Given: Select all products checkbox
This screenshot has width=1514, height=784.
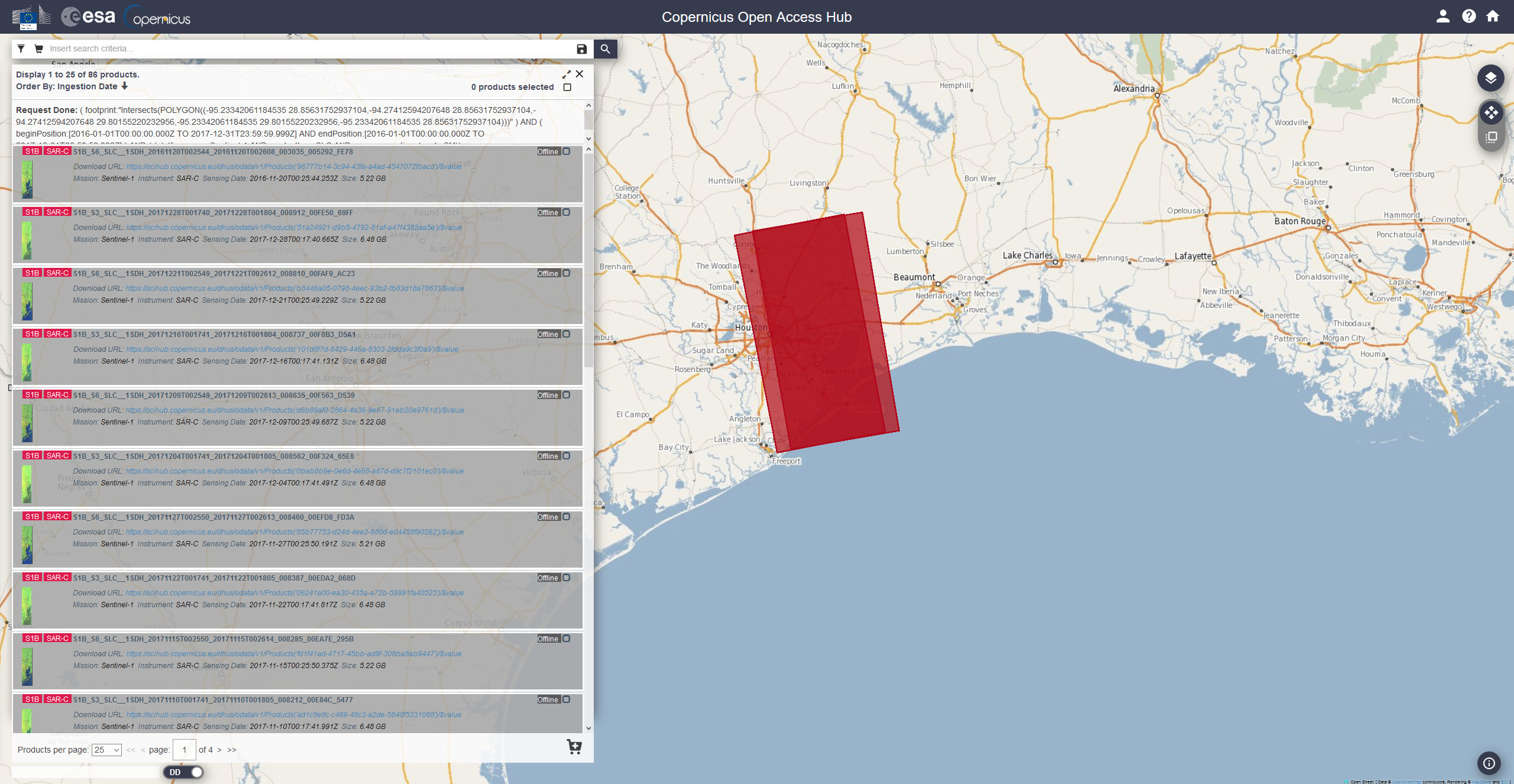Looking at the screenshot, I should click(567, 87).
